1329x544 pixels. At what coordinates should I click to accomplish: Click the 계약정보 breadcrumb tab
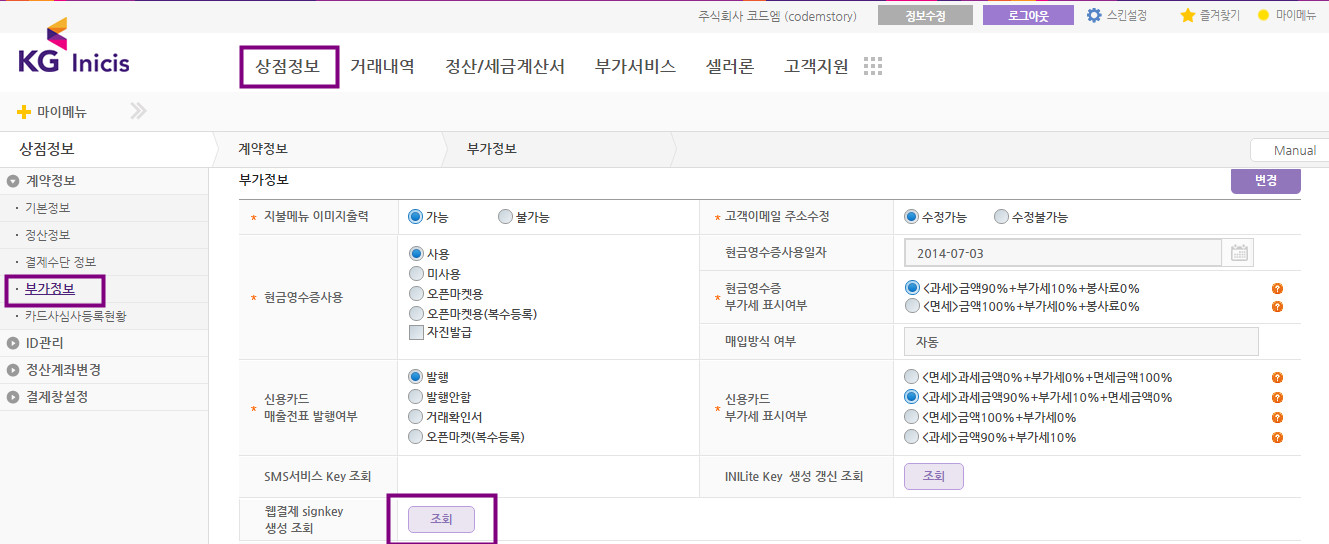263,149
